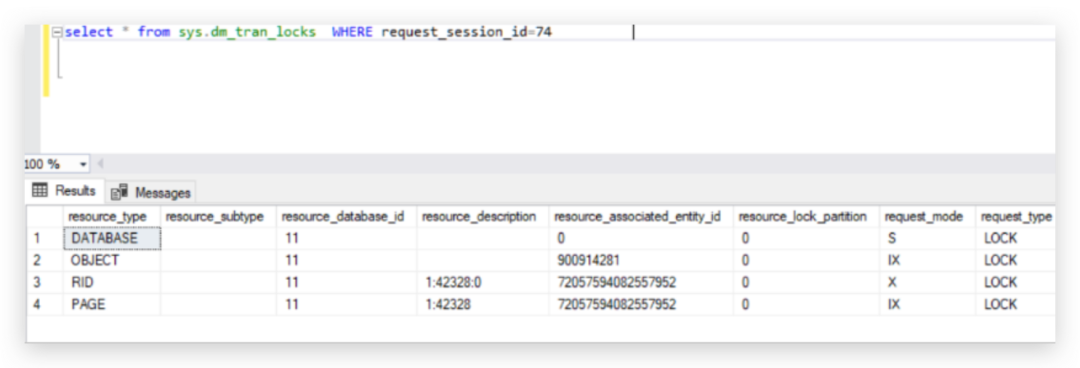The image size is (1080, 368).
Task: Select the PAGE cell in row 4
Action: point(112,304)
